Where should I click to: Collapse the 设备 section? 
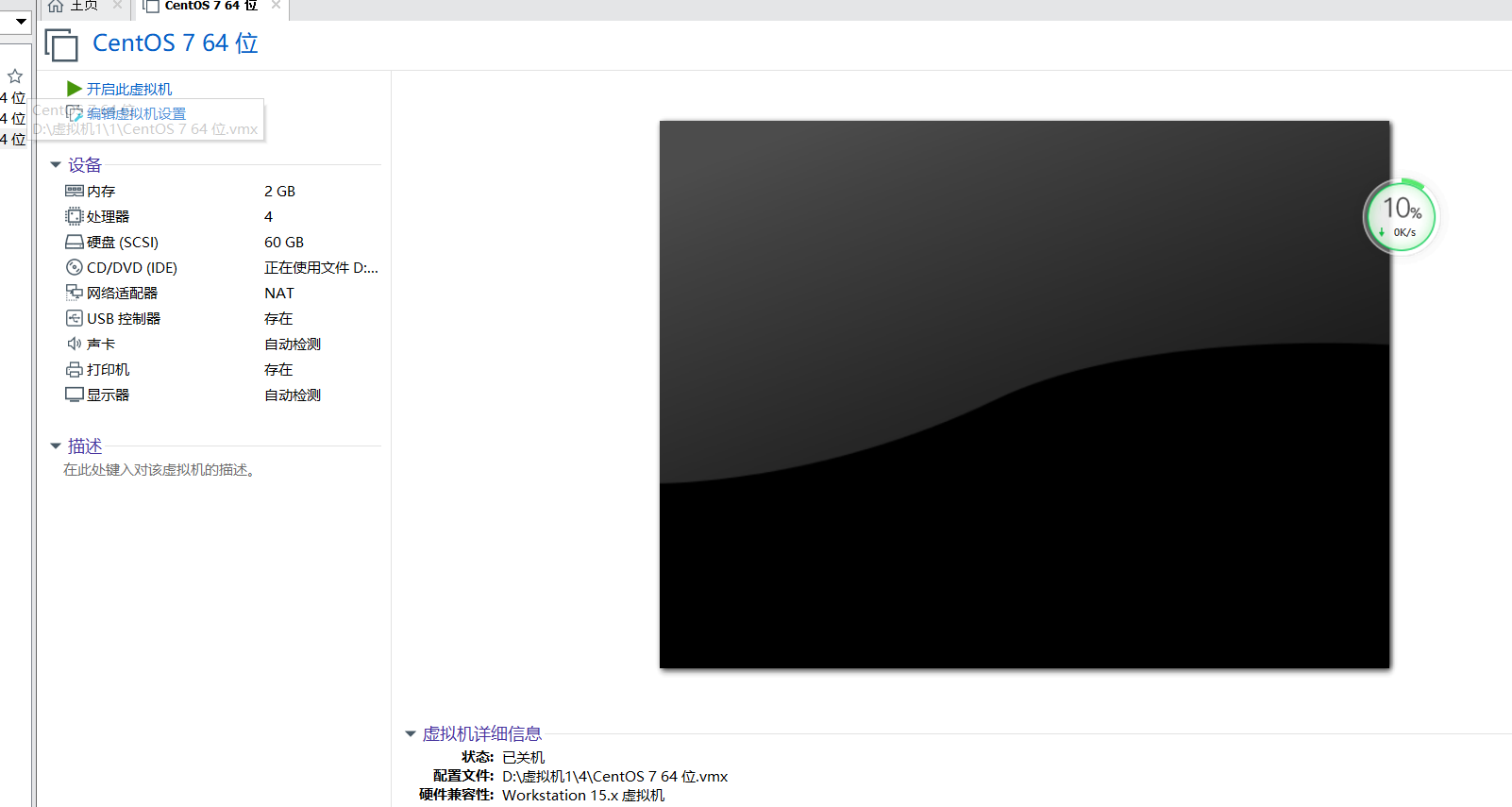tap(56, 165)
